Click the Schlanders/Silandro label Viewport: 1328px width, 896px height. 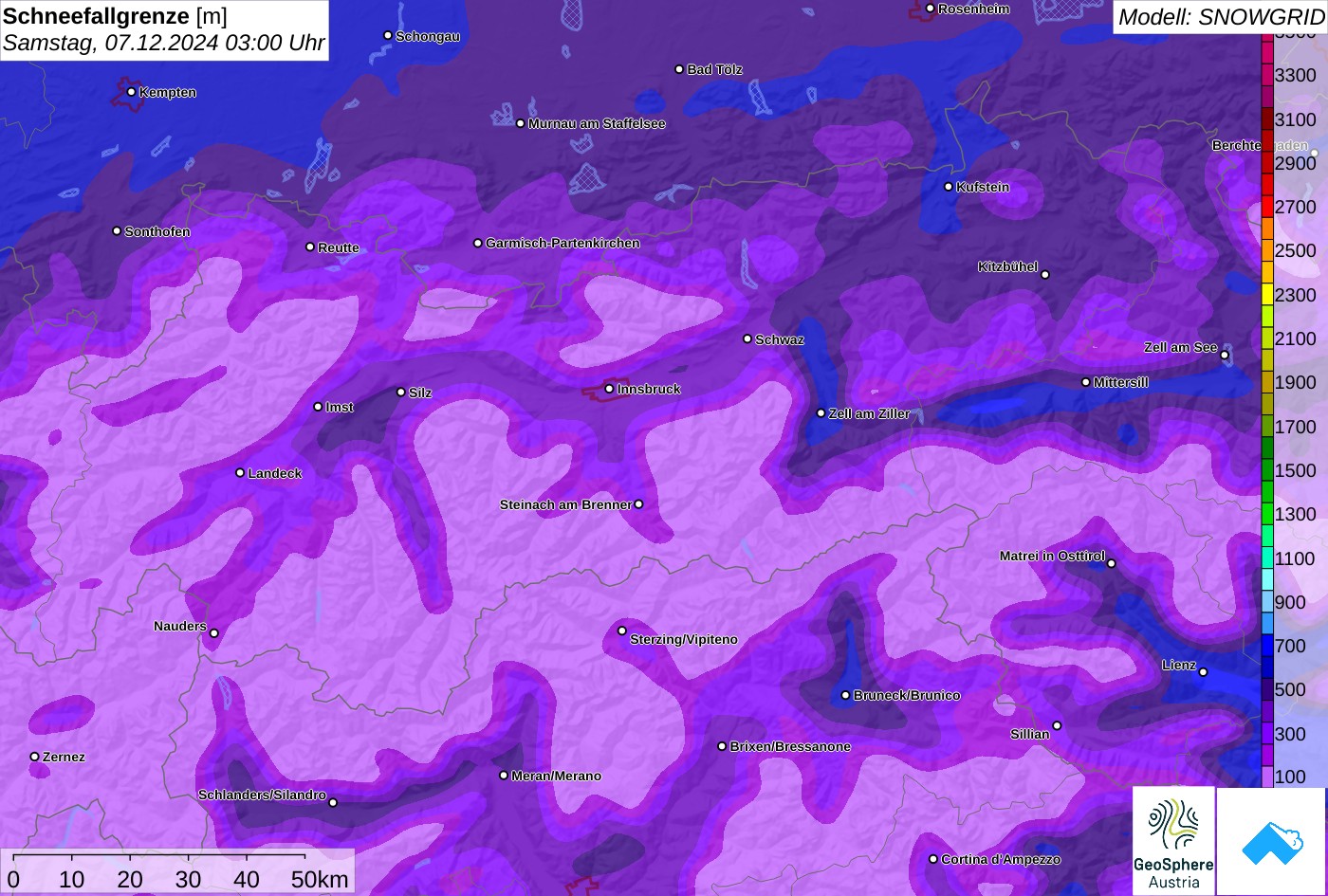tap(262, 795)
